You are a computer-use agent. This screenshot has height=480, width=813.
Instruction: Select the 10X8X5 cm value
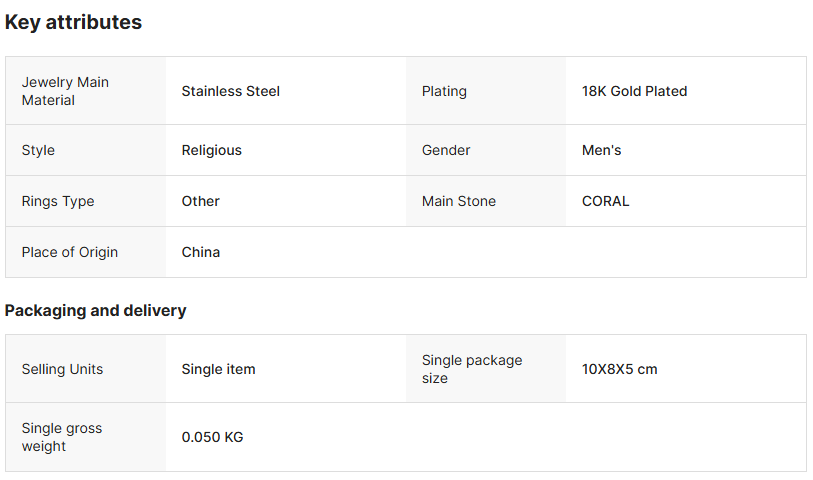click(x=619, y=369)
